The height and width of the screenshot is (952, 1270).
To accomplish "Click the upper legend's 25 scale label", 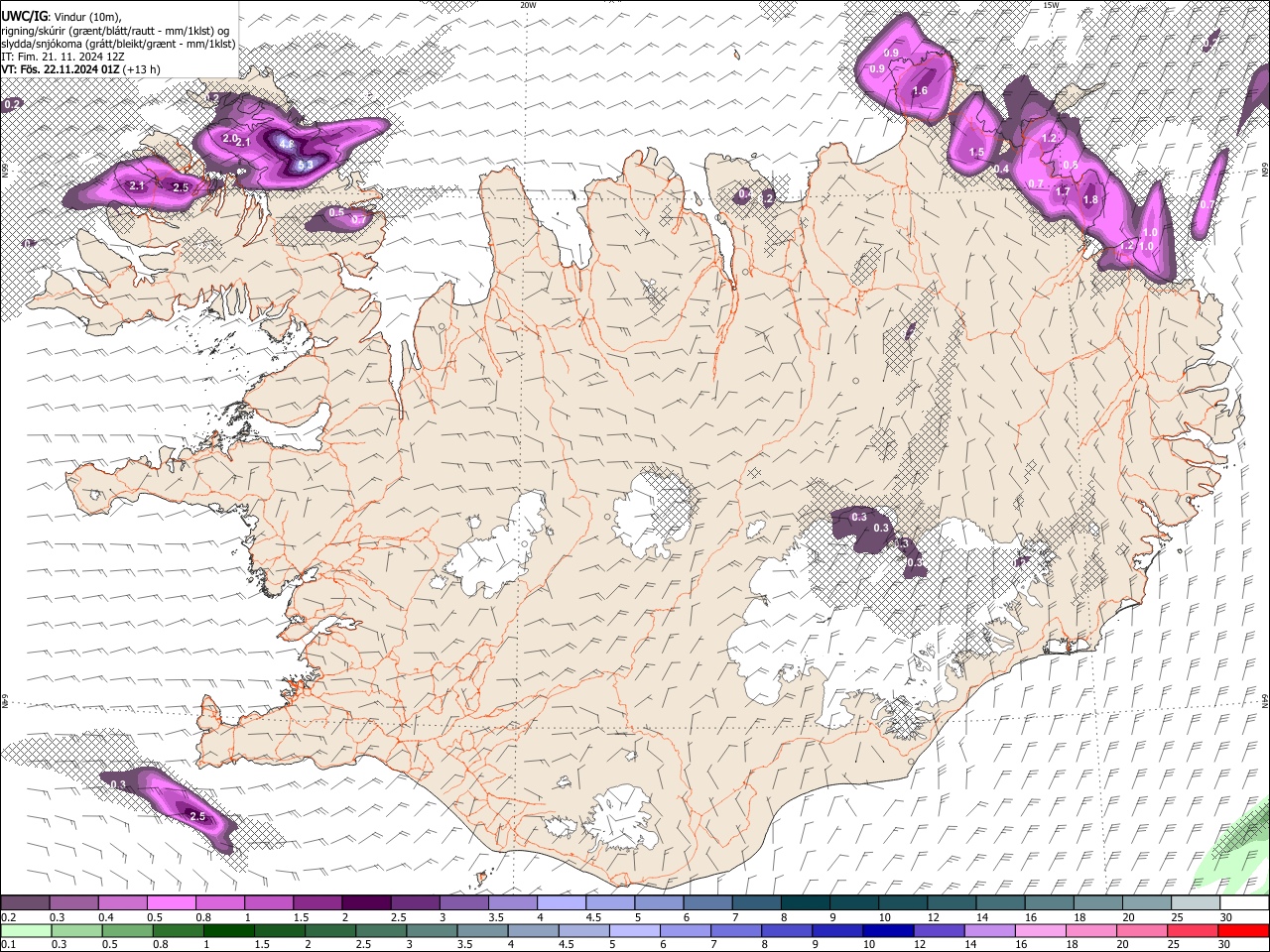I will pos(1178,917).
